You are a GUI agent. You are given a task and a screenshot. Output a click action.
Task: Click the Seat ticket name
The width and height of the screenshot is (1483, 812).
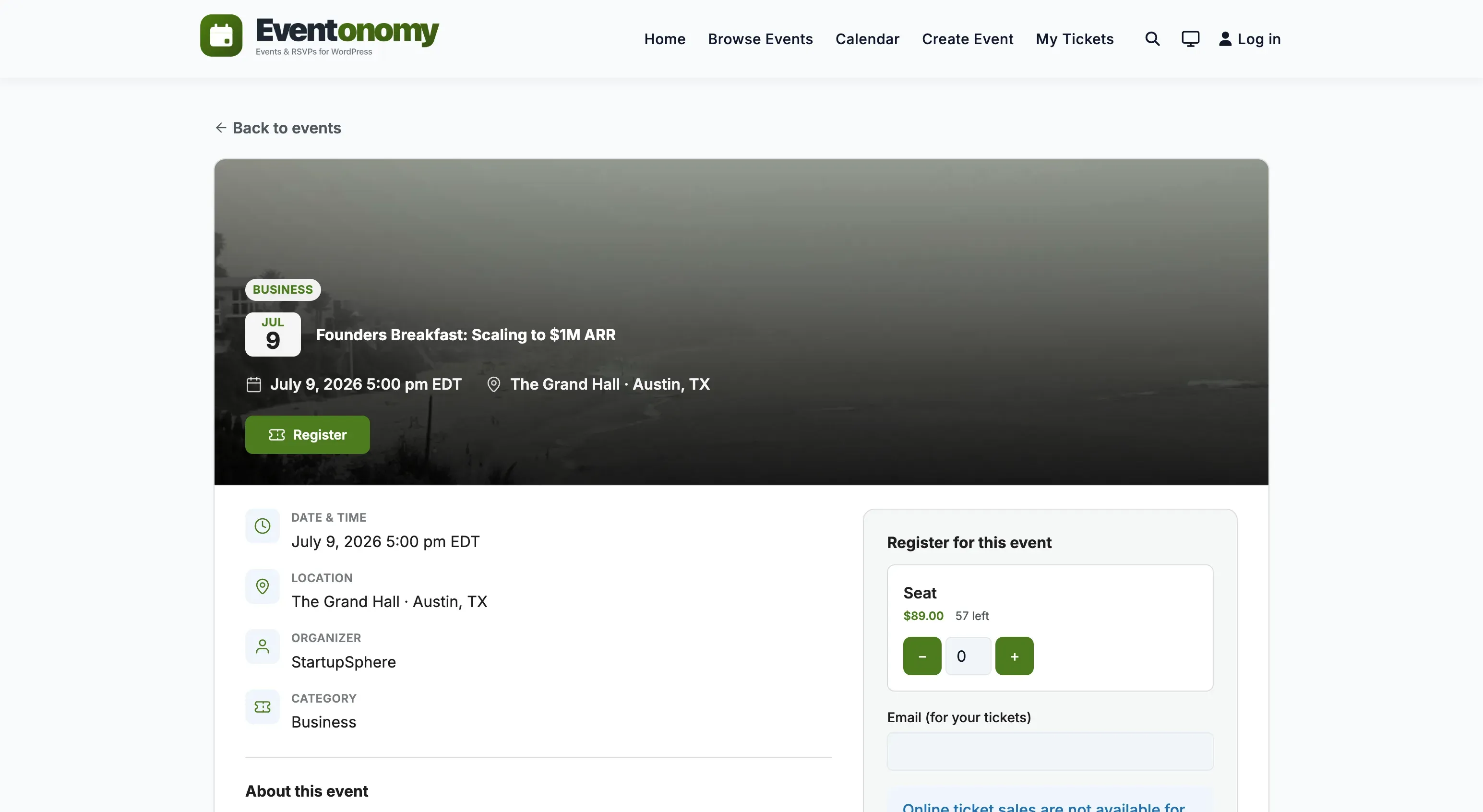click(920, 593)
